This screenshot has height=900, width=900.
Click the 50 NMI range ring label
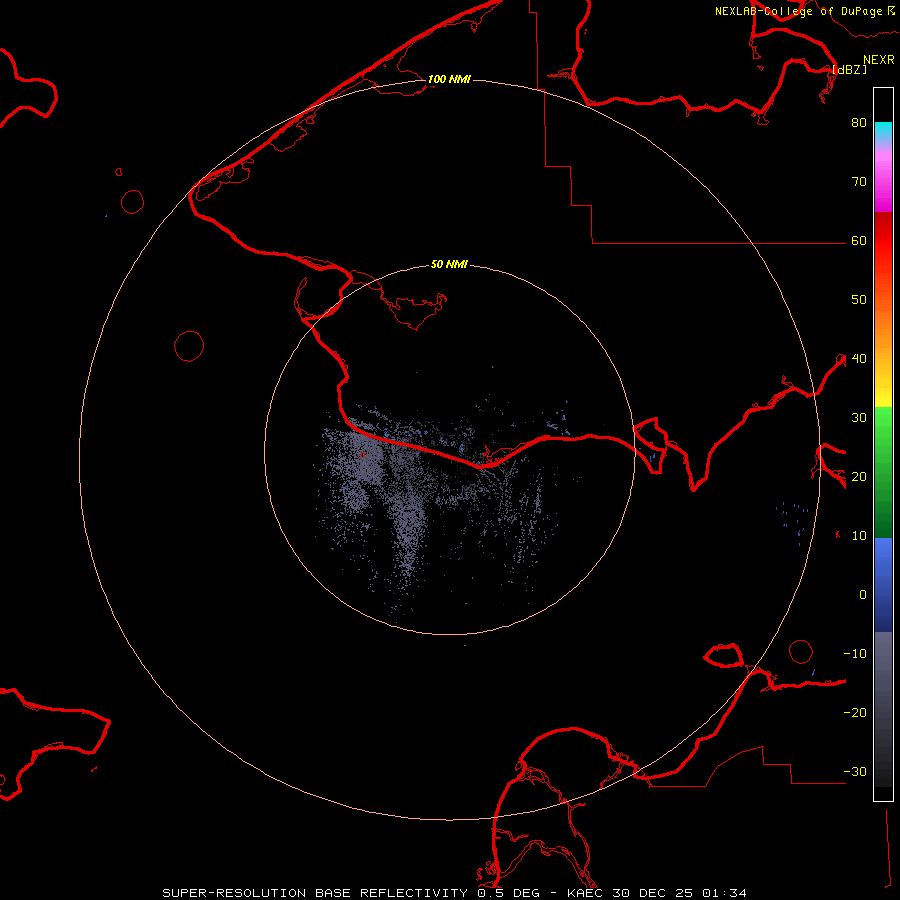(449, 265)
